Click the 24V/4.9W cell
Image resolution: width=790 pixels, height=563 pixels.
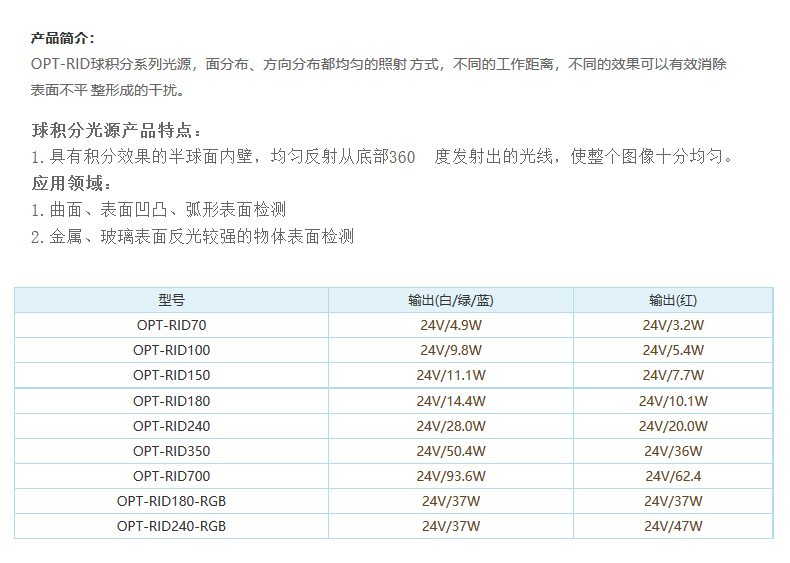[451, 325]
